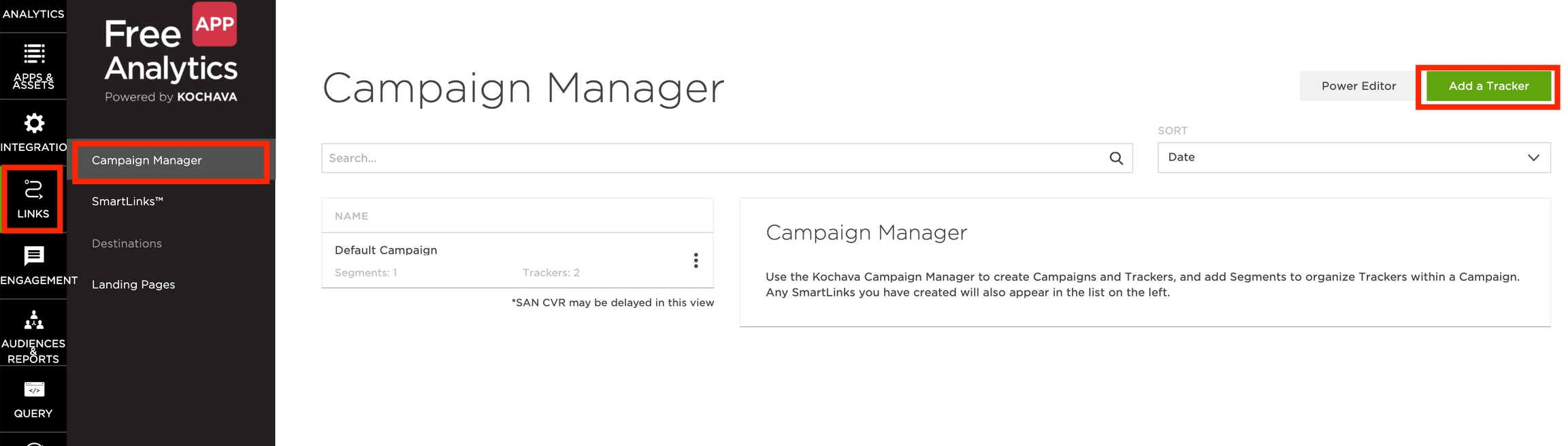Image resolution: width=1568 pixels, height=446 pixels.
Task: Open SmartLinks in the submenu
Action: [127, 201]
